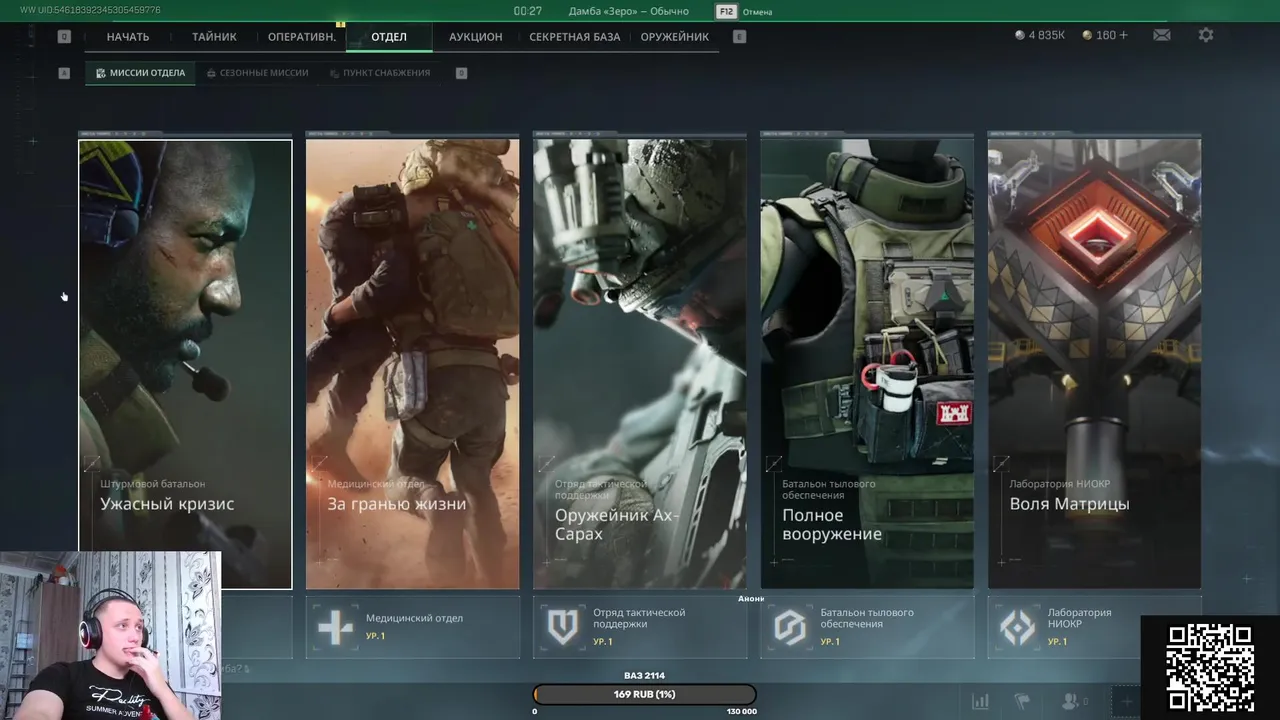Click the Medical Department cross icon
Image resolution: width=1280 pixels, height=720 pixels.
click(x=335, y=628)
